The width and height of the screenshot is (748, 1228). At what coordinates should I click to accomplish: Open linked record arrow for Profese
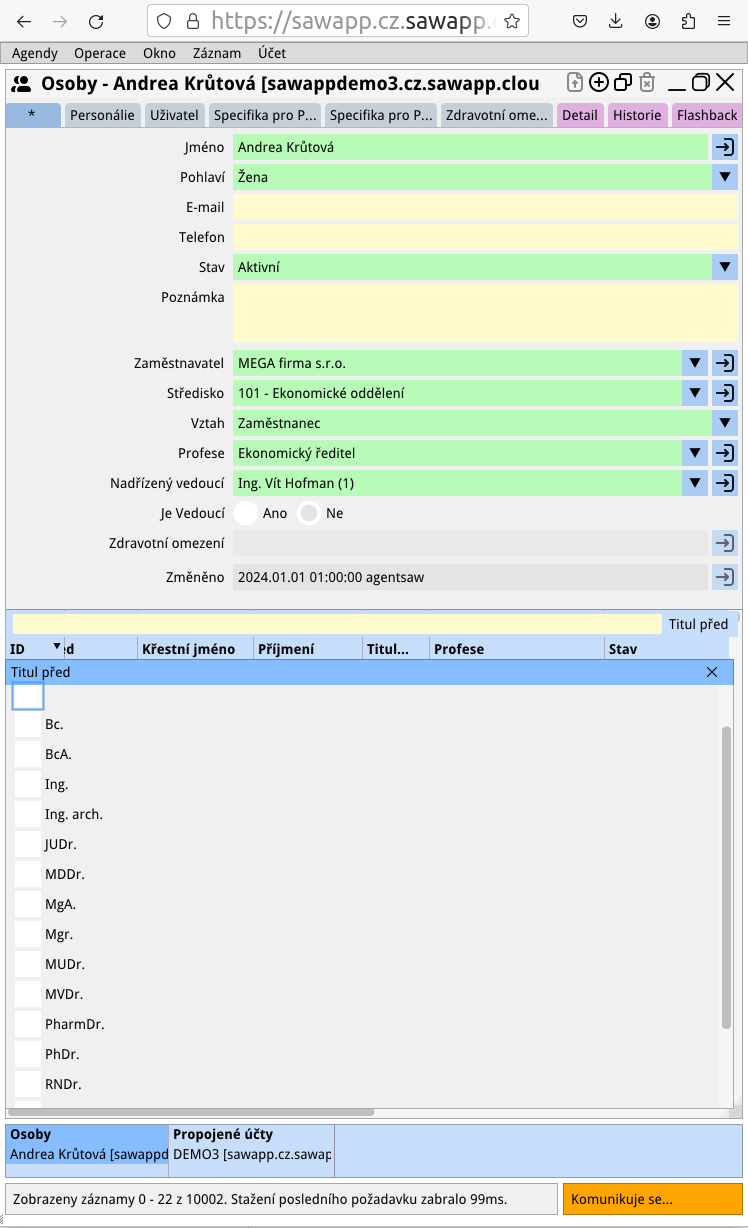(x=725, y=453)
